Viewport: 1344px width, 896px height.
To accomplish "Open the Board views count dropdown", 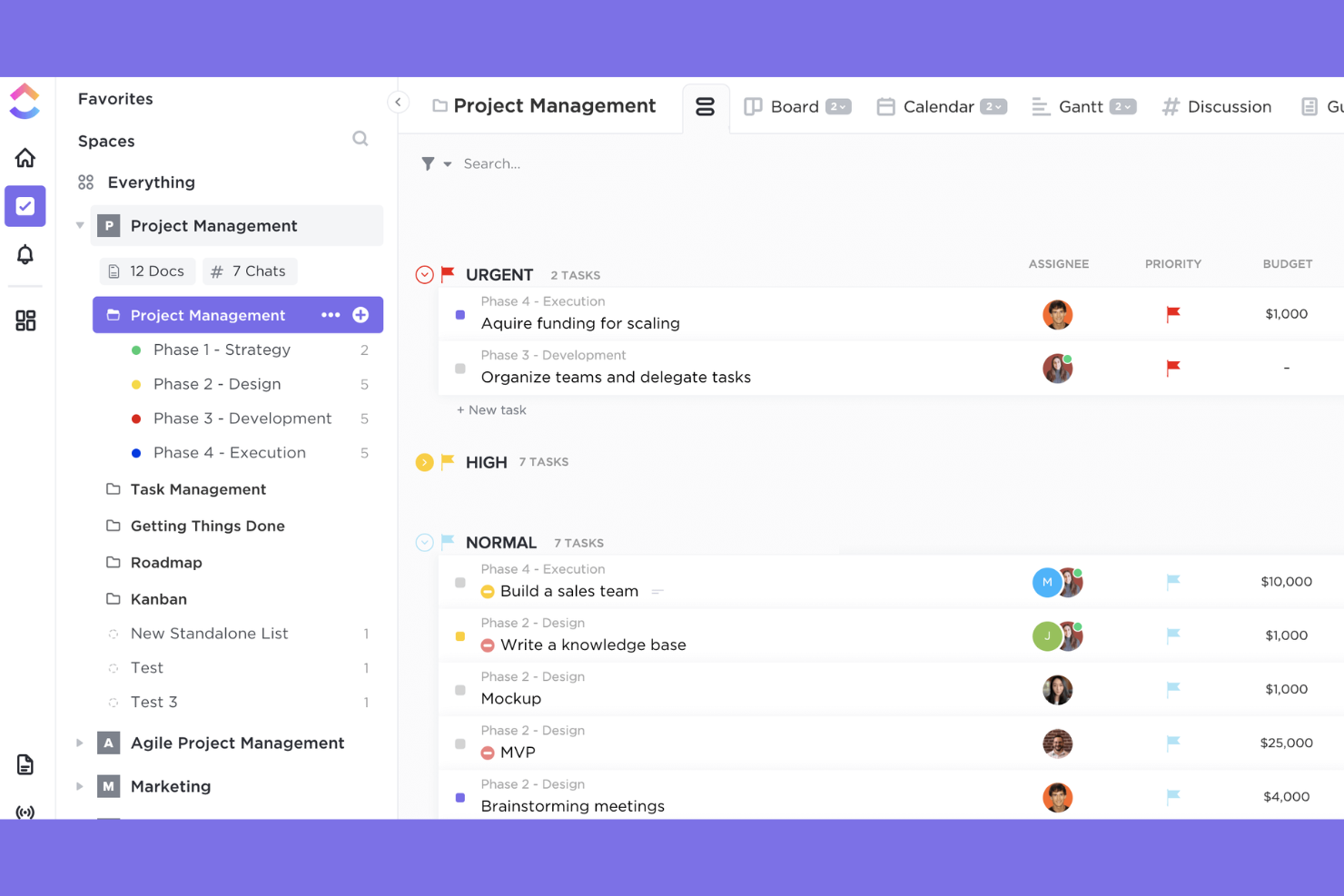I will point(839,107).
